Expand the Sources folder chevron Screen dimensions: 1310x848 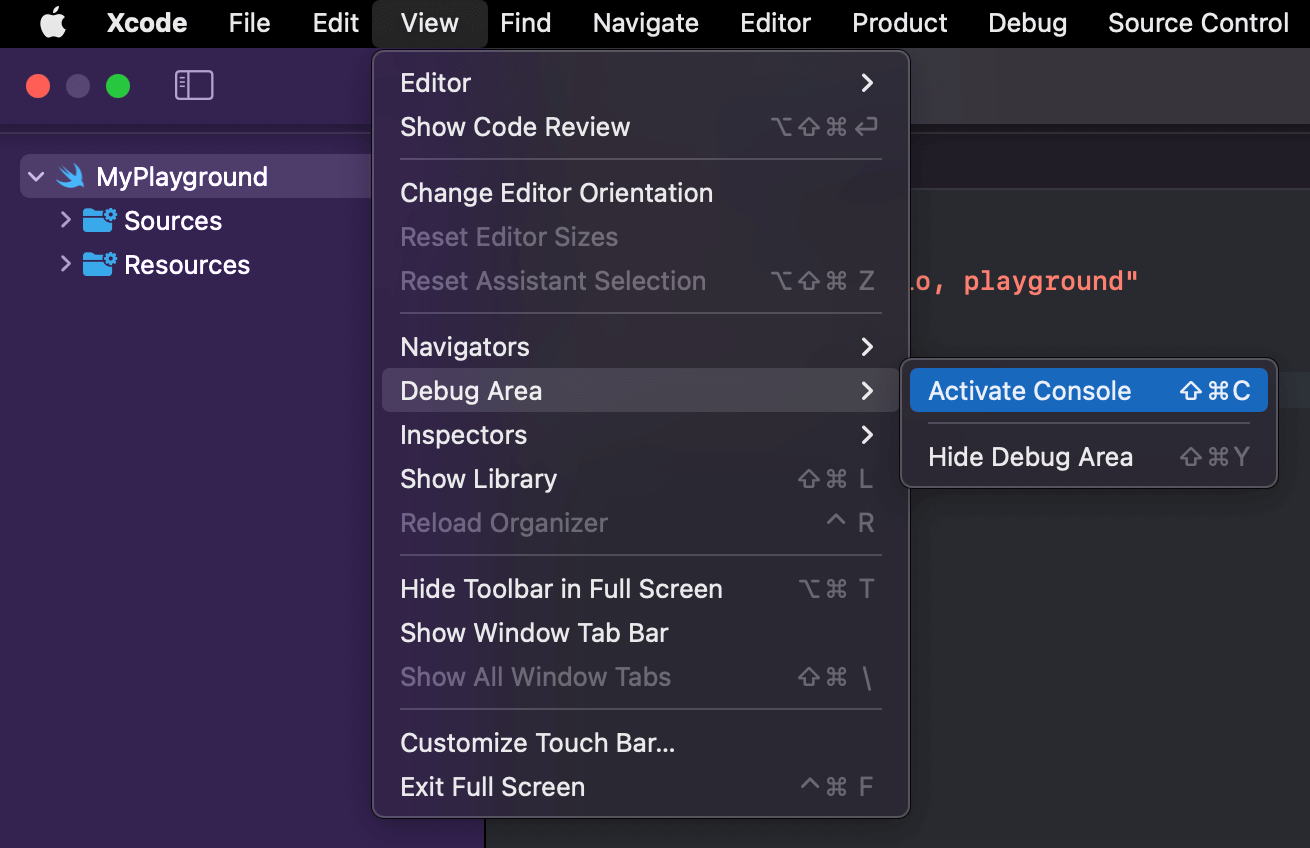(66, 220)
